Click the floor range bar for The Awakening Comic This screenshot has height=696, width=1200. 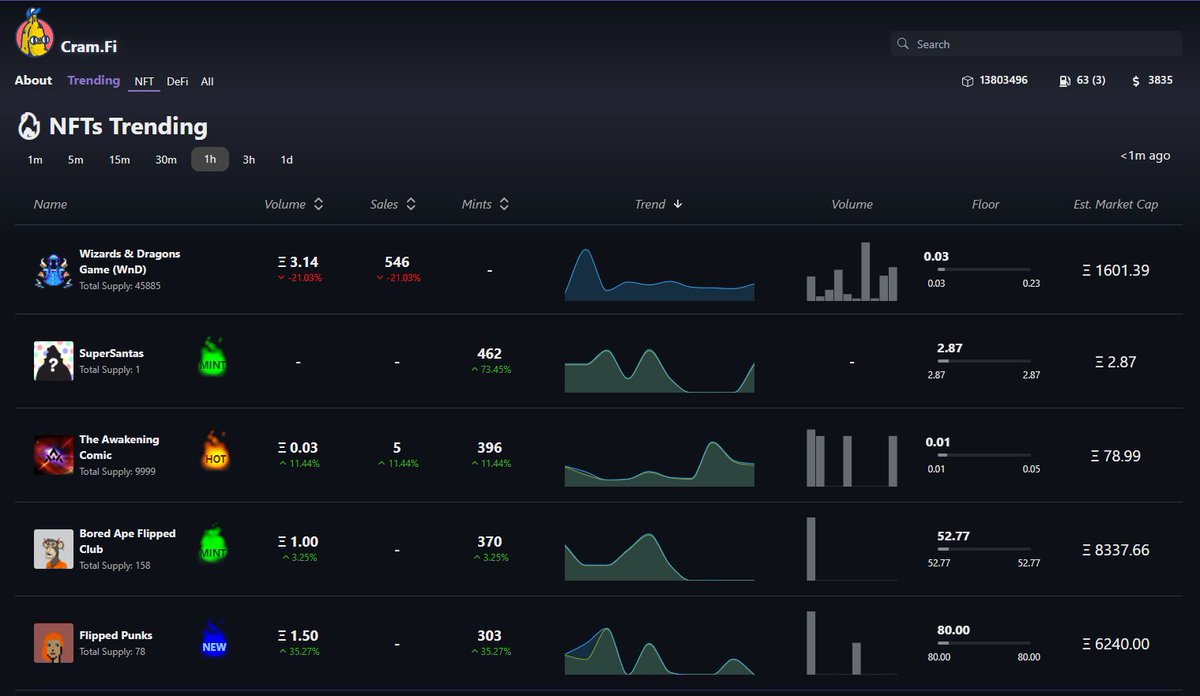(x=984, y=455)
